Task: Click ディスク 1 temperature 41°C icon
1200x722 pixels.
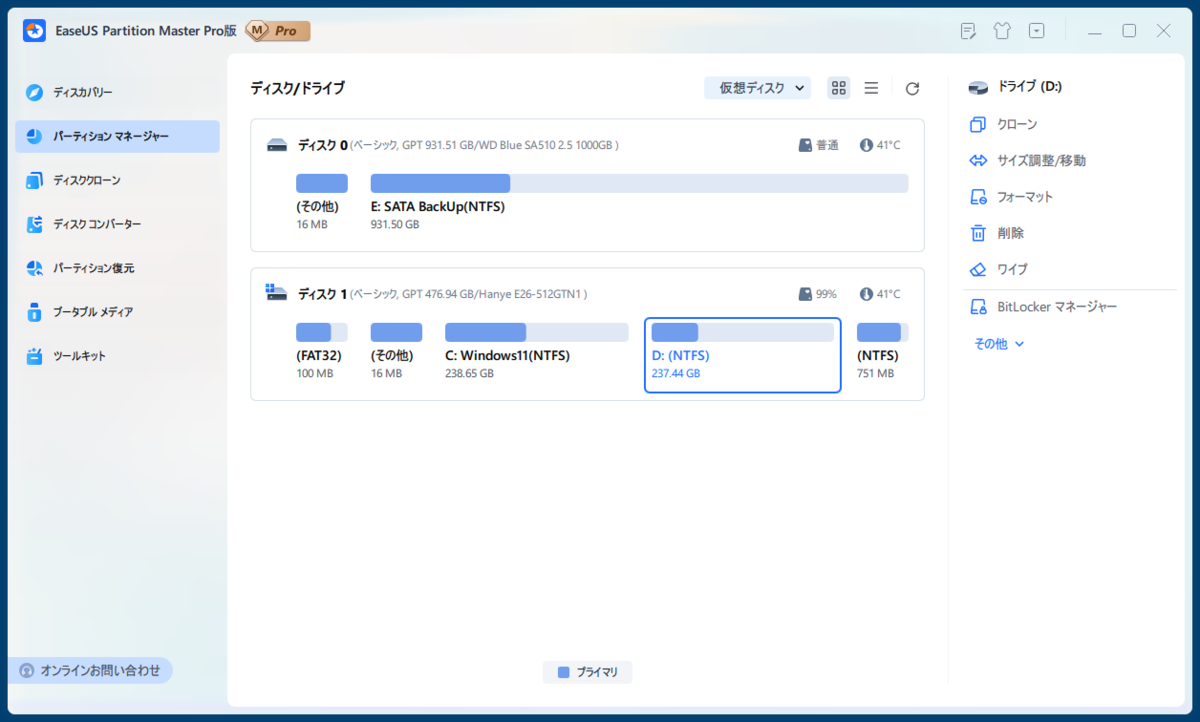Action: (866, 294)
